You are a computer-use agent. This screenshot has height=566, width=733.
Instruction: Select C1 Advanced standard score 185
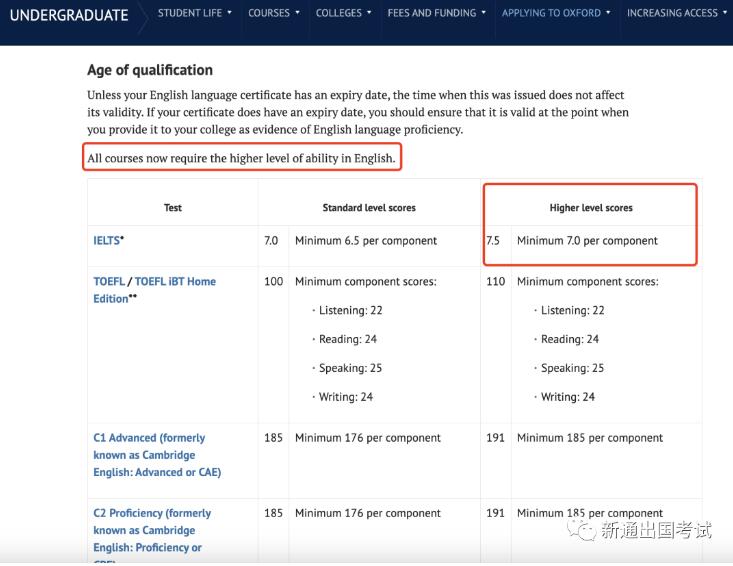273,438
